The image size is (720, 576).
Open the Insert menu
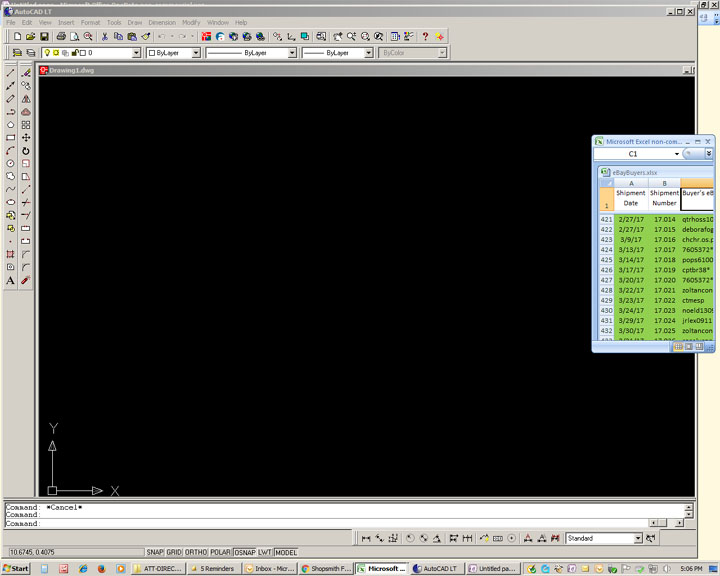pos(66,23)
